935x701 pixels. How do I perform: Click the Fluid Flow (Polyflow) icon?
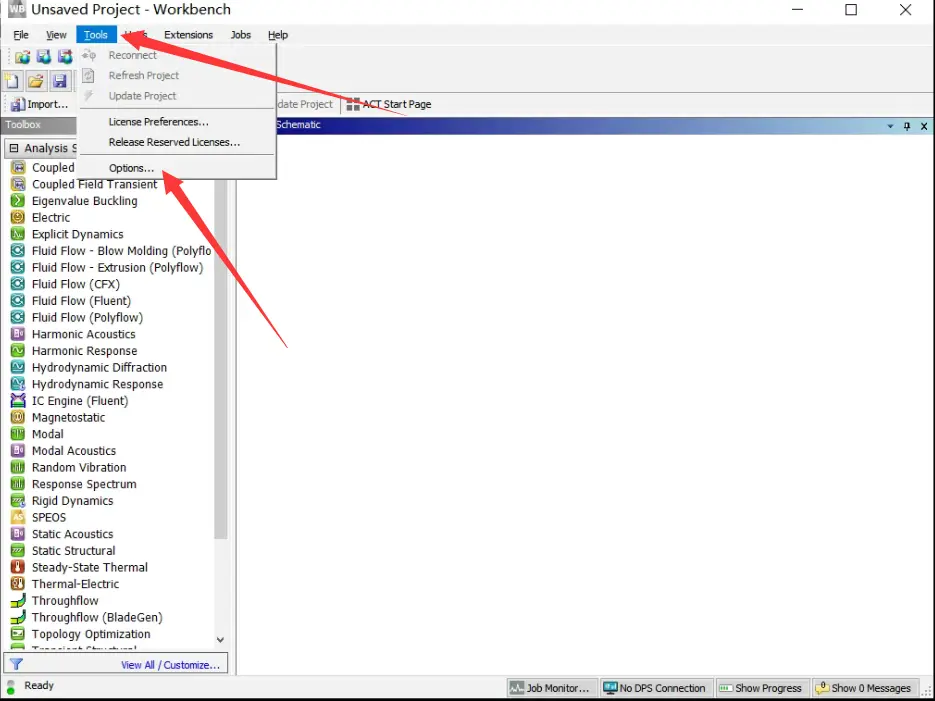(18, 318)
